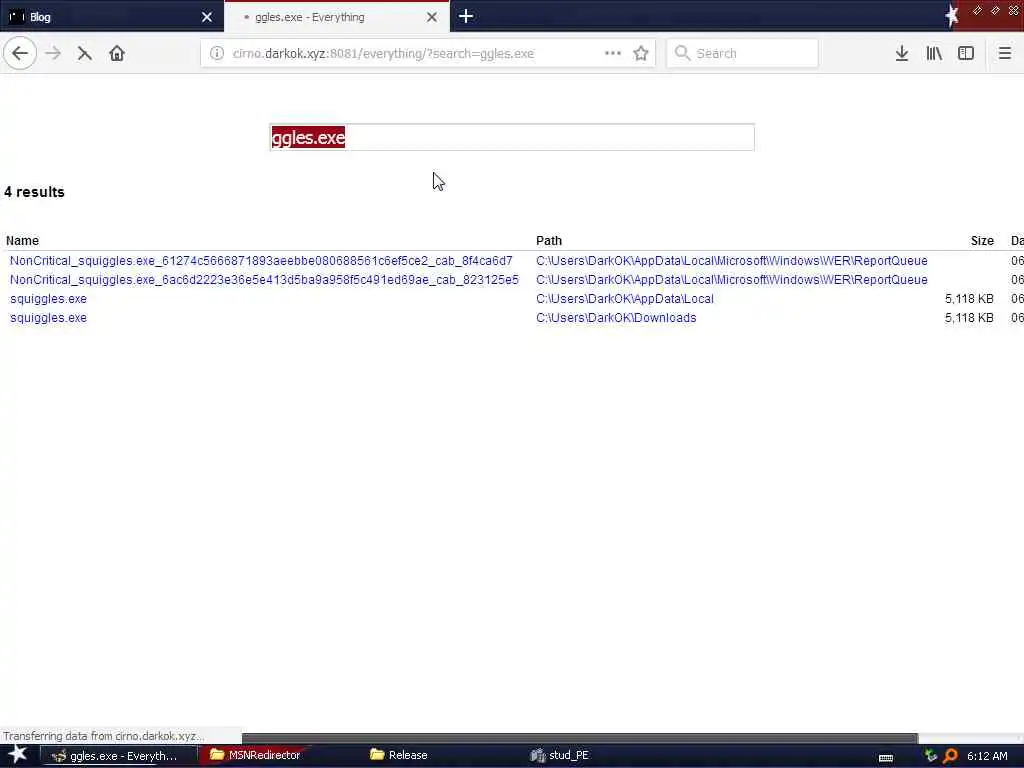Open C:\Users\DarkOK\Downloads path link
The height and width of the screenshot is (768, 1024).
coord(616,317)
